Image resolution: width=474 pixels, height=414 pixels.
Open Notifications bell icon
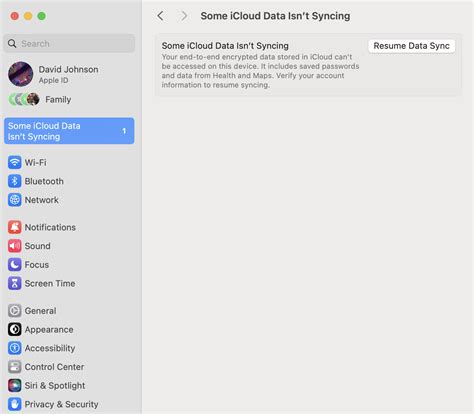pyautogui.click(x=15, y=227)
